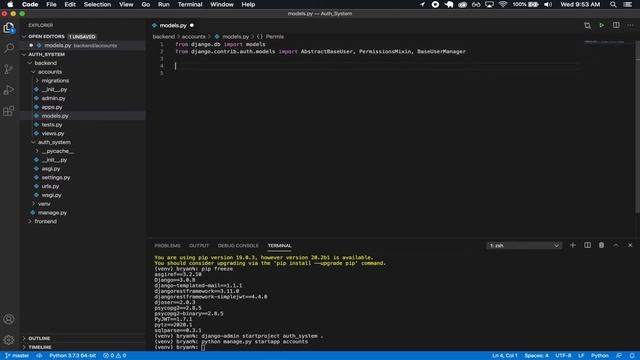Open the Explorer view in activity bar
The width and height of the screenshot is (640, 360).
[x=9, y=27]
